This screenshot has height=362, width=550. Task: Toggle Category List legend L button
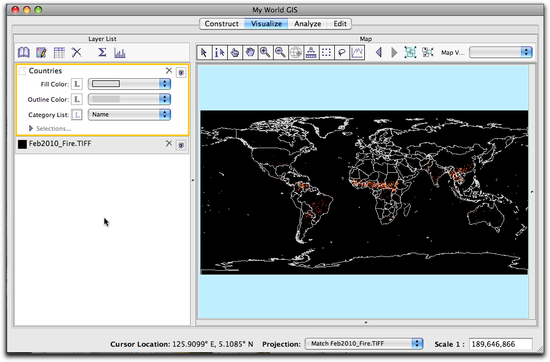pos(77,115)
